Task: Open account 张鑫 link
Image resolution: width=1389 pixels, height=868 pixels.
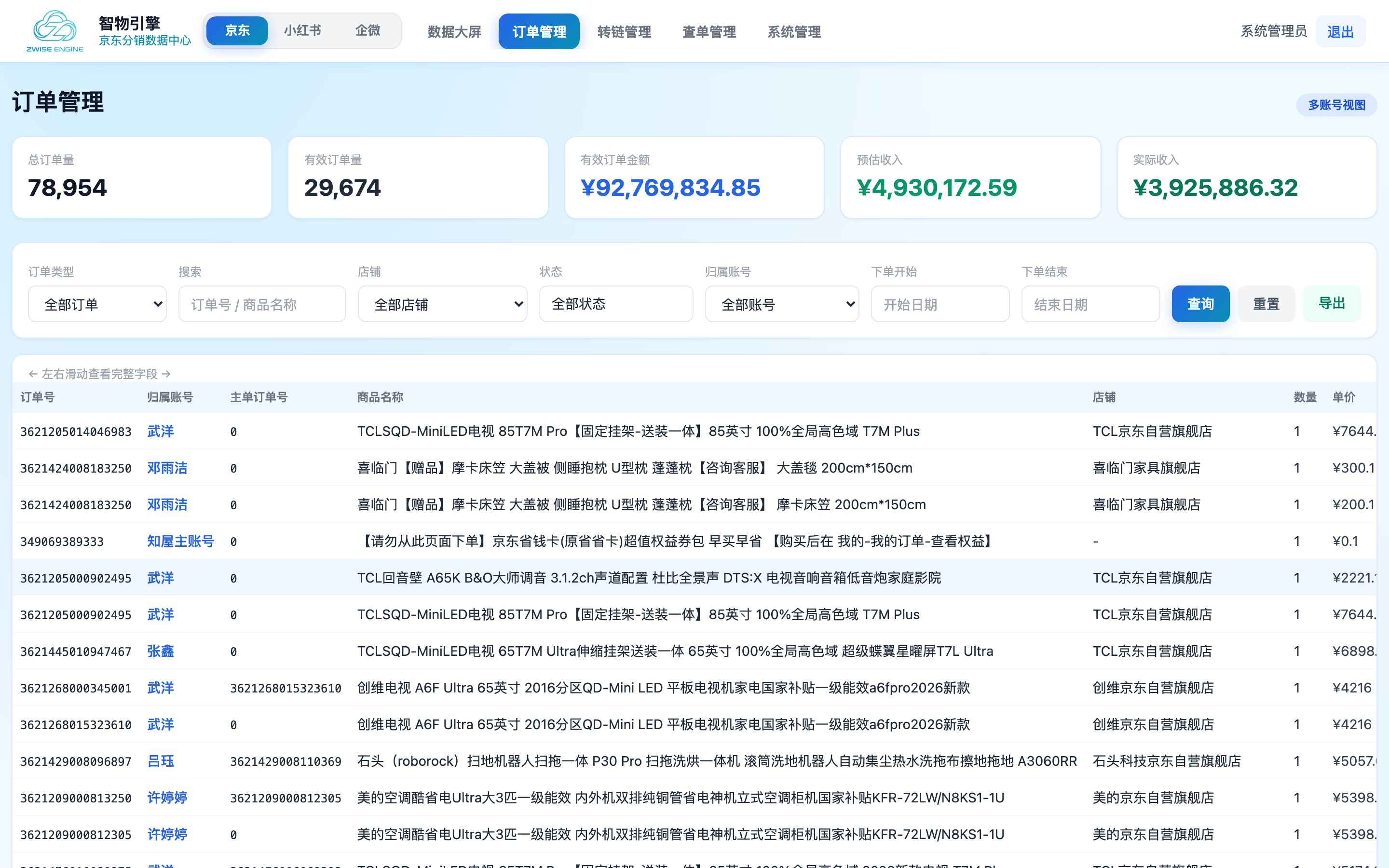Action: [161, 651]
